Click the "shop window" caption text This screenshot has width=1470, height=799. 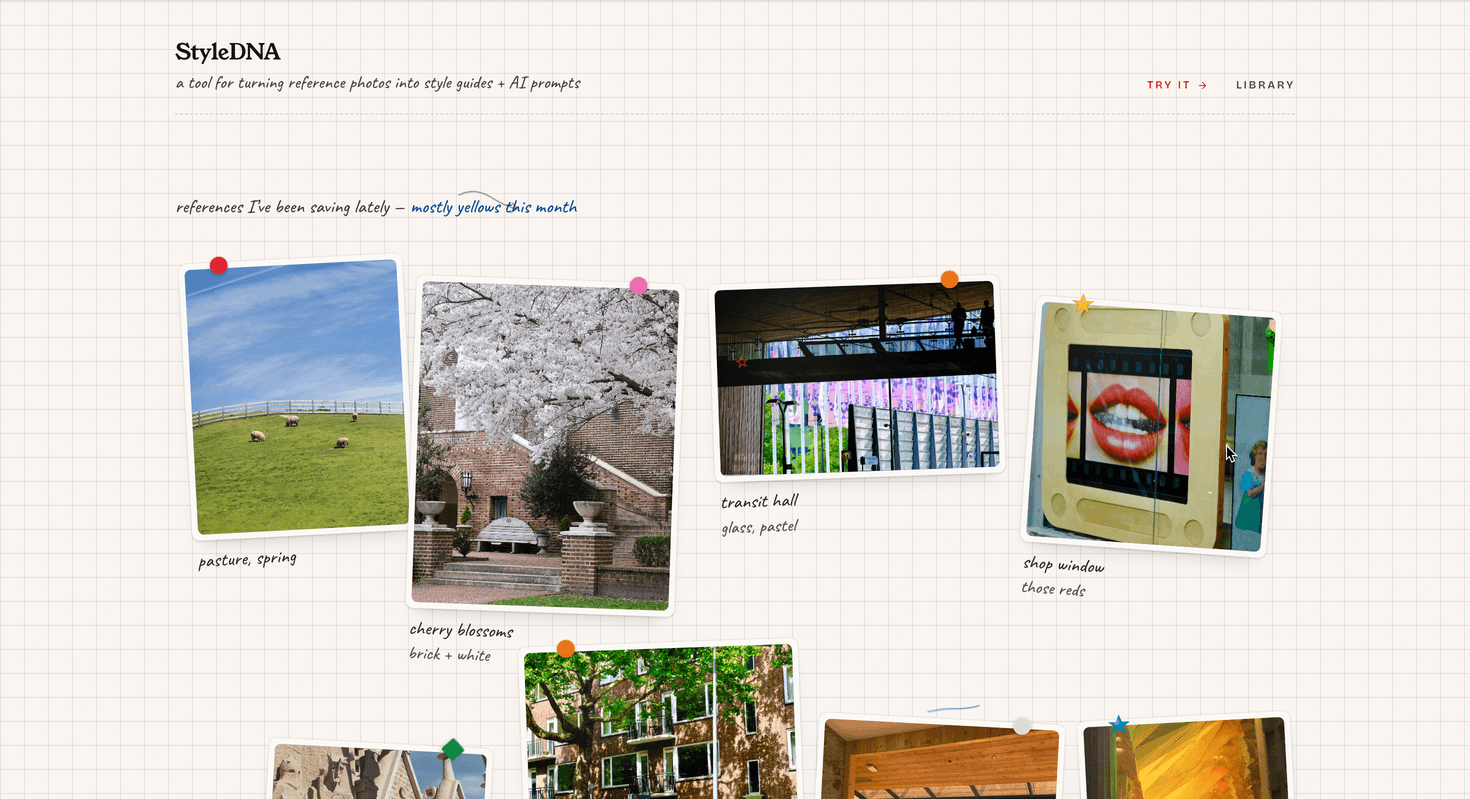(1063, 566)
